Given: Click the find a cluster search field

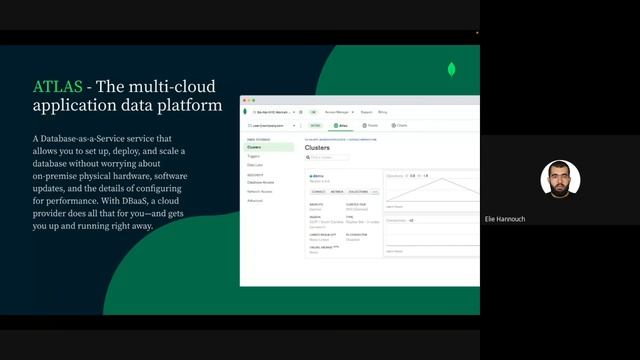Looking at the screenshot, I should (327, 157).
